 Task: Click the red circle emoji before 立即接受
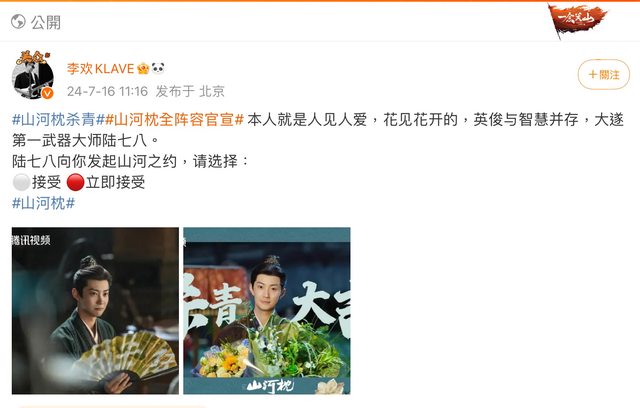[x=75, y=182]
